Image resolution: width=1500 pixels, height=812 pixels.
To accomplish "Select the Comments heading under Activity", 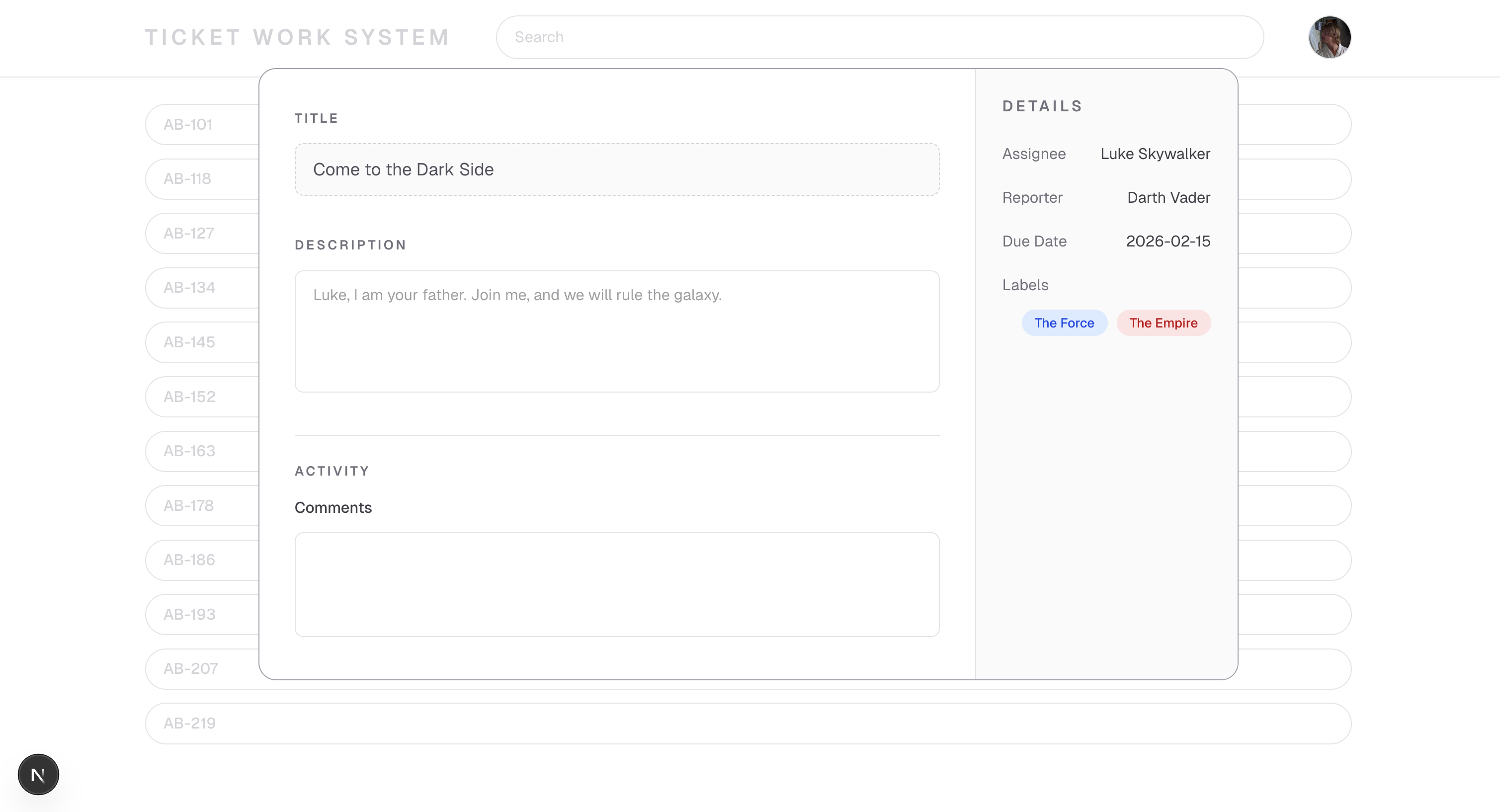I will [x=333, y=507].
